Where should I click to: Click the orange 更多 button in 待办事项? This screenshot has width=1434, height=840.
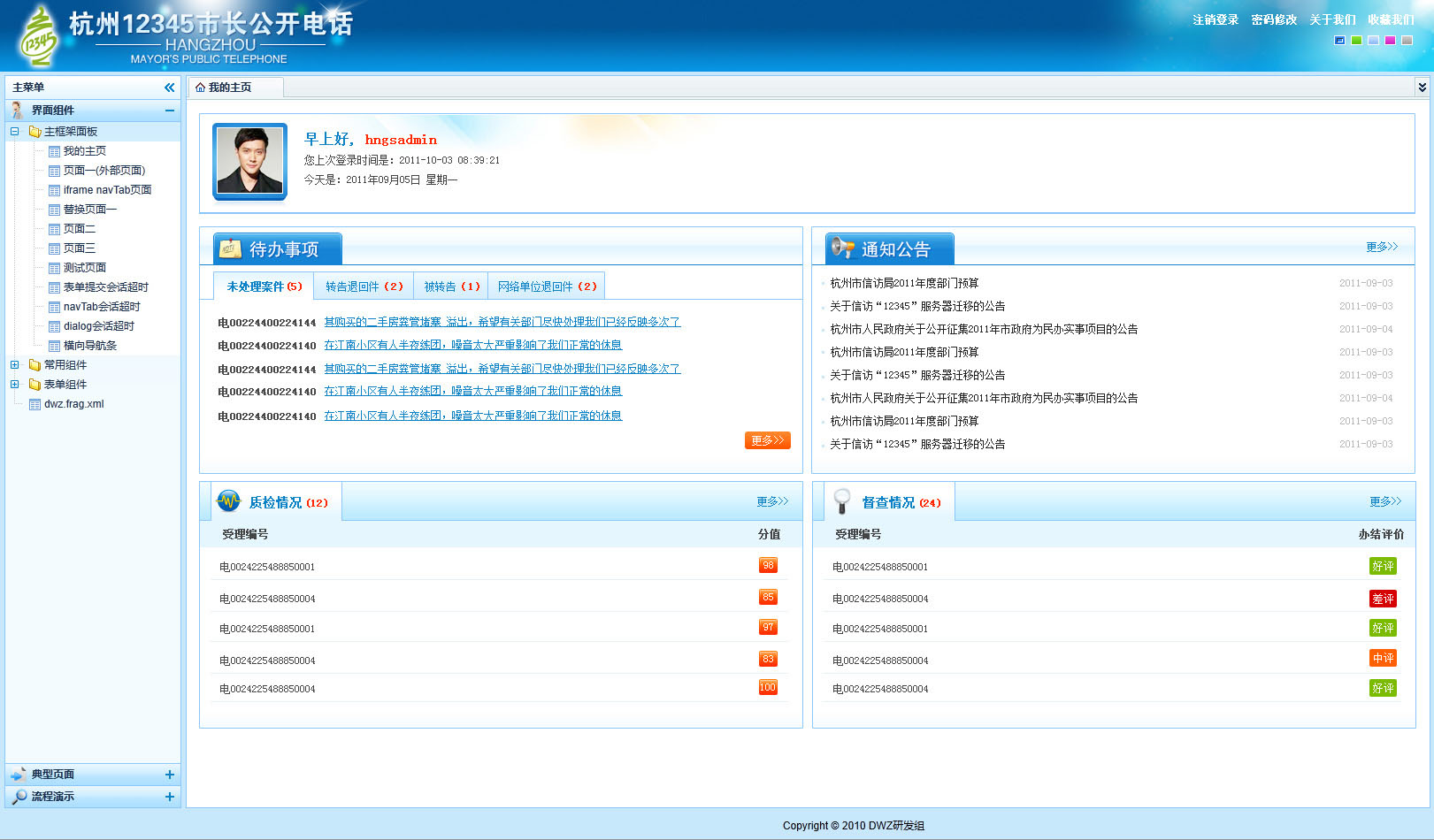pyautogui.click(x=768, y=440)
